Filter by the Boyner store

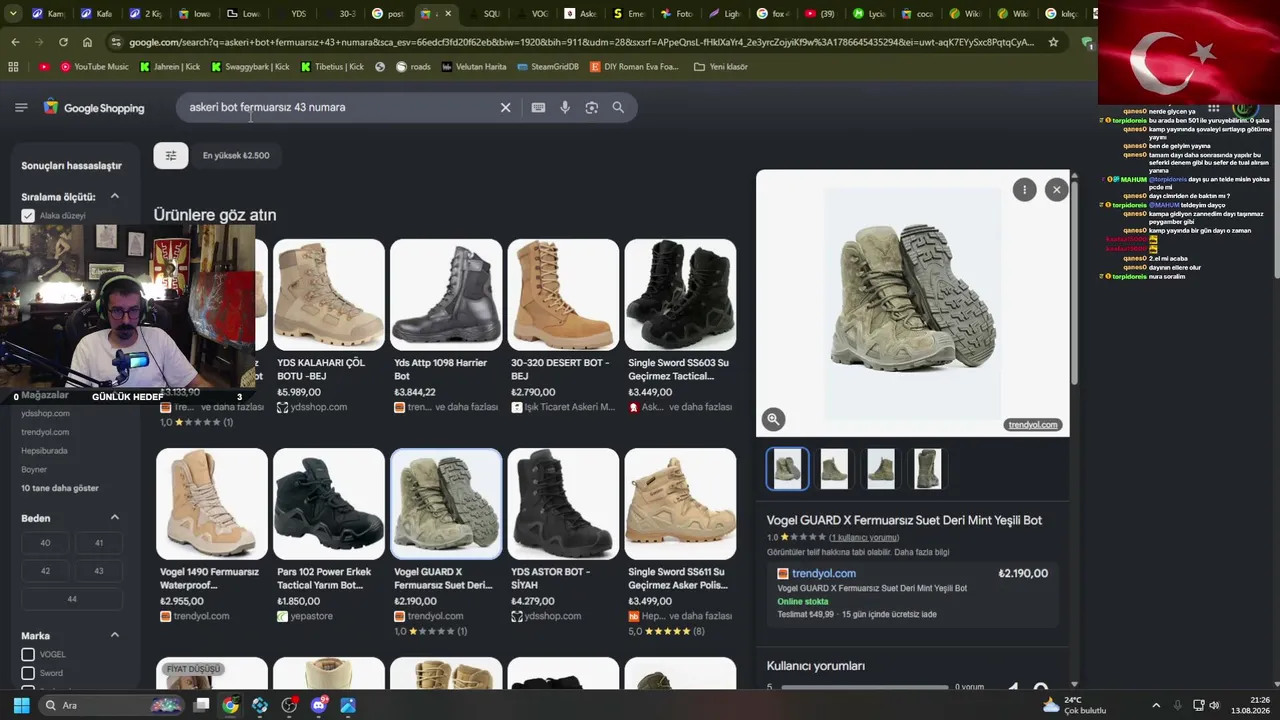[x=34, y=469]
